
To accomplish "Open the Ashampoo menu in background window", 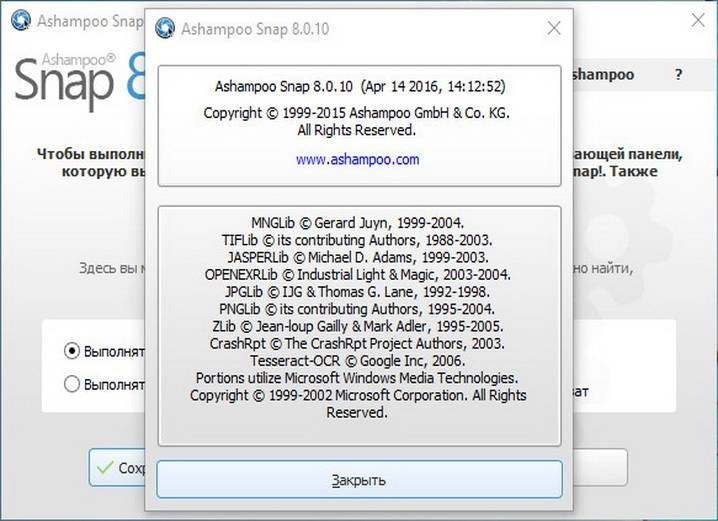I will tap(603, 74).
